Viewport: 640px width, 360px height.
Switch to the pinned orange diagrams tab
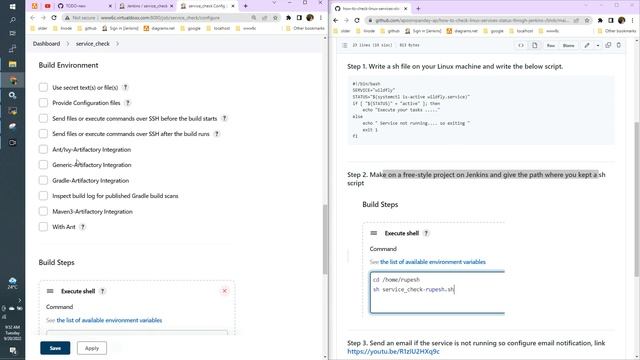pyautogui.click(x=35, y=6)
